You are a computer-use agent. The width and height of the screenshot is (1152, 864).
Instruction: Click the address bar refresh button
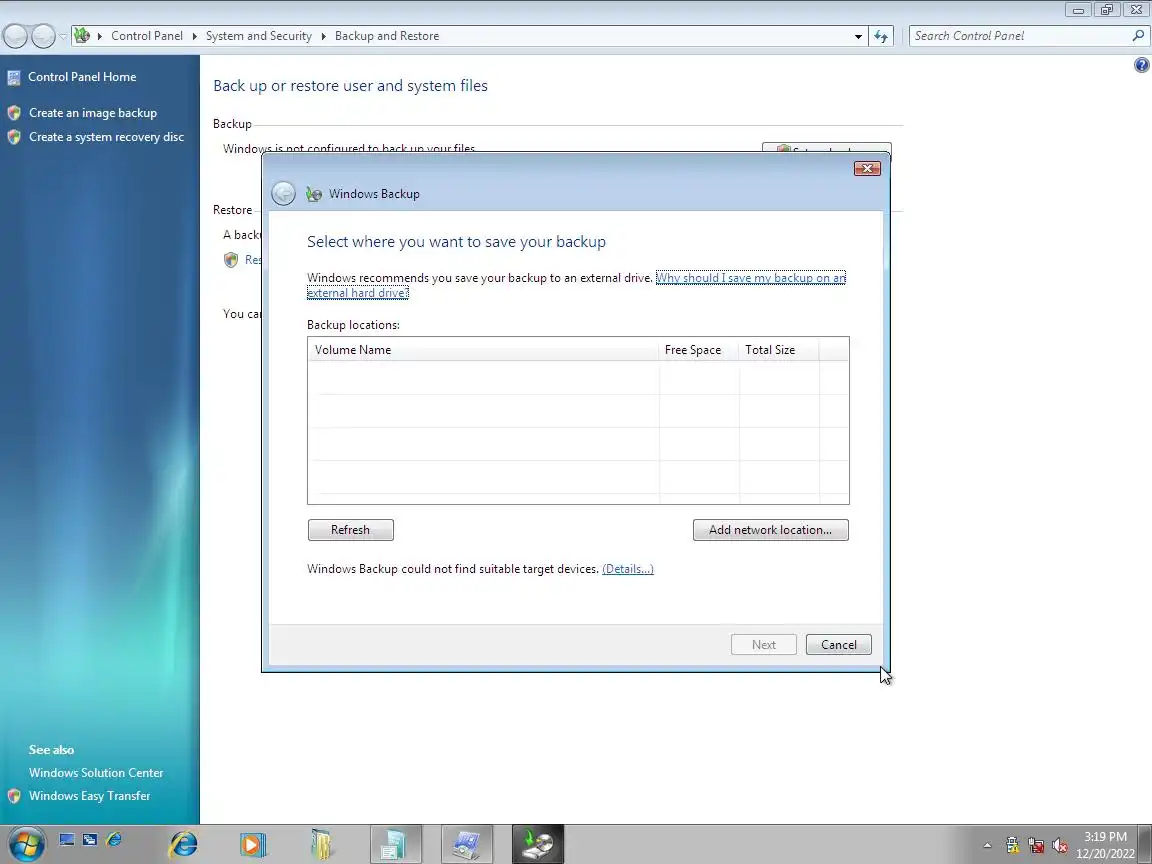click(881, 36)
